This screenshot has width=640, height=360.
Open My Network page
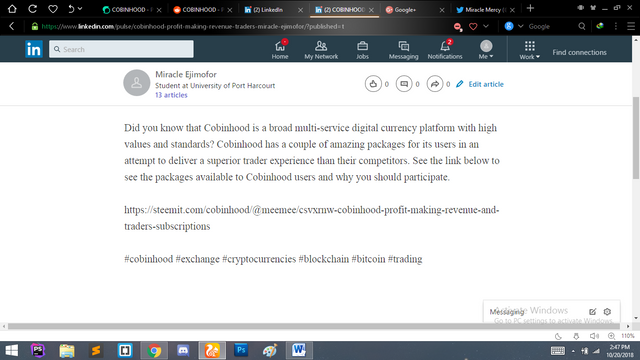click(x=321, y=50)
